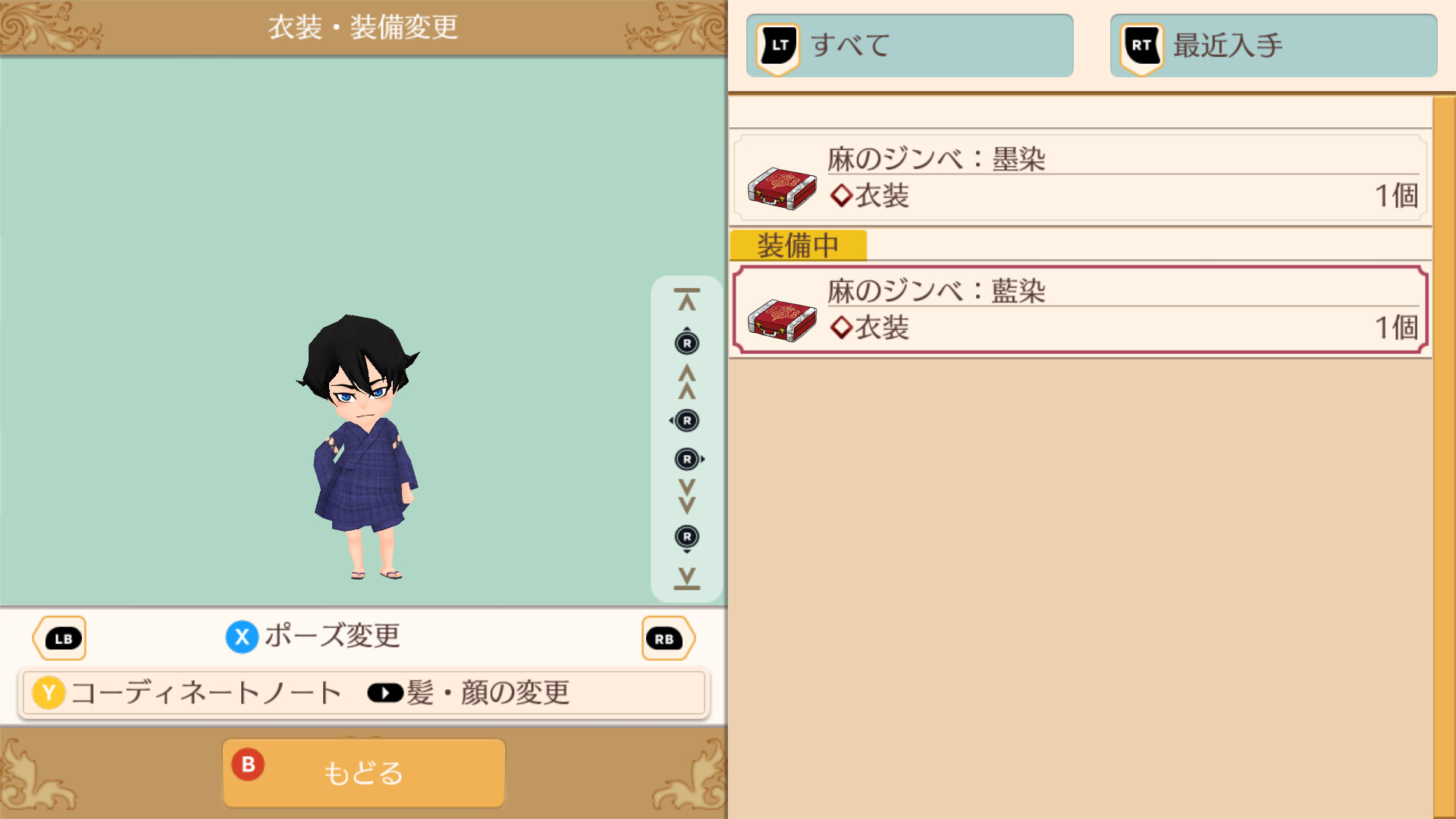Click the R stick down icon

click(x=686, y=538)
